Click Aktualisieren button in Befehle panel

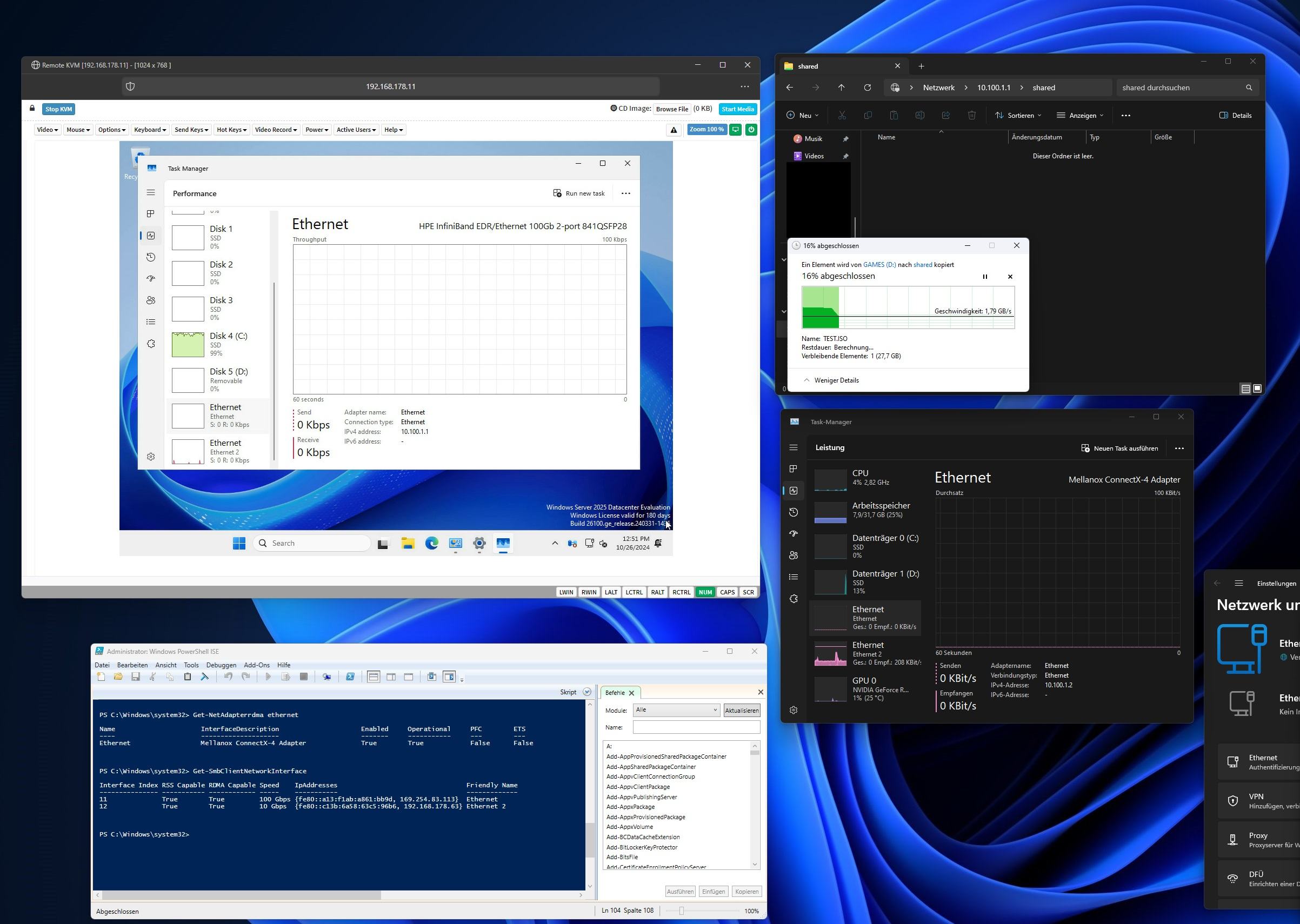click(x=742, y=711)
